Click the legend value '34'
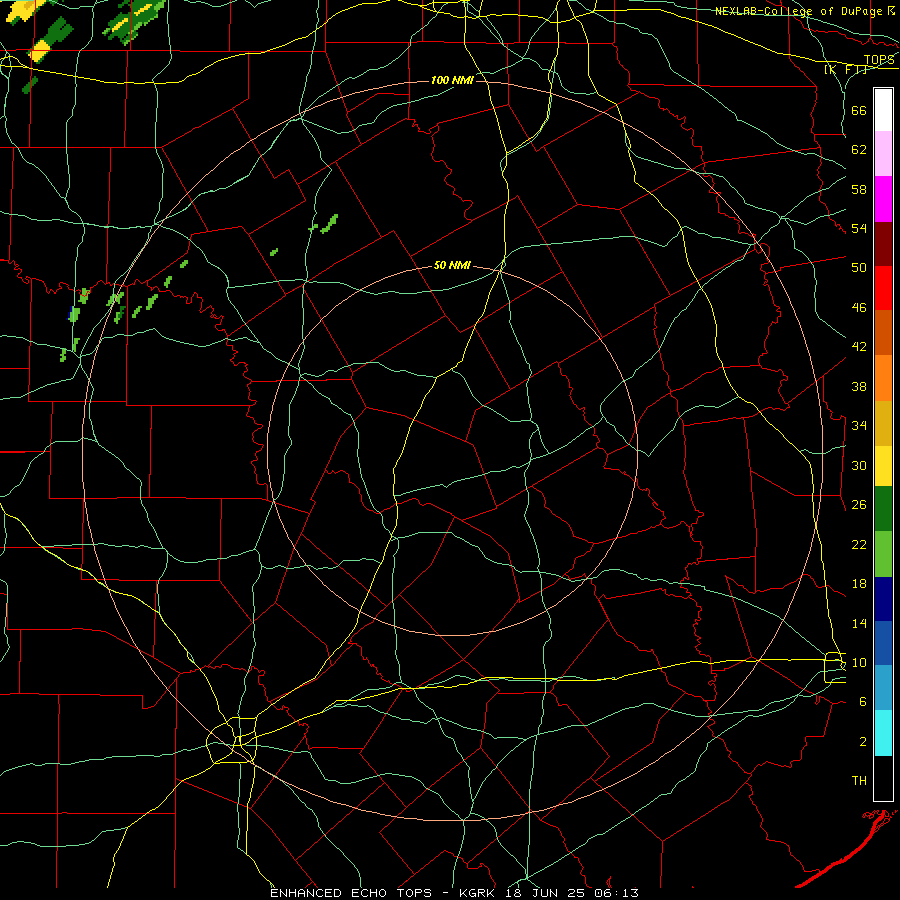This screenshot has height=900, width=900. click(859, 425)
